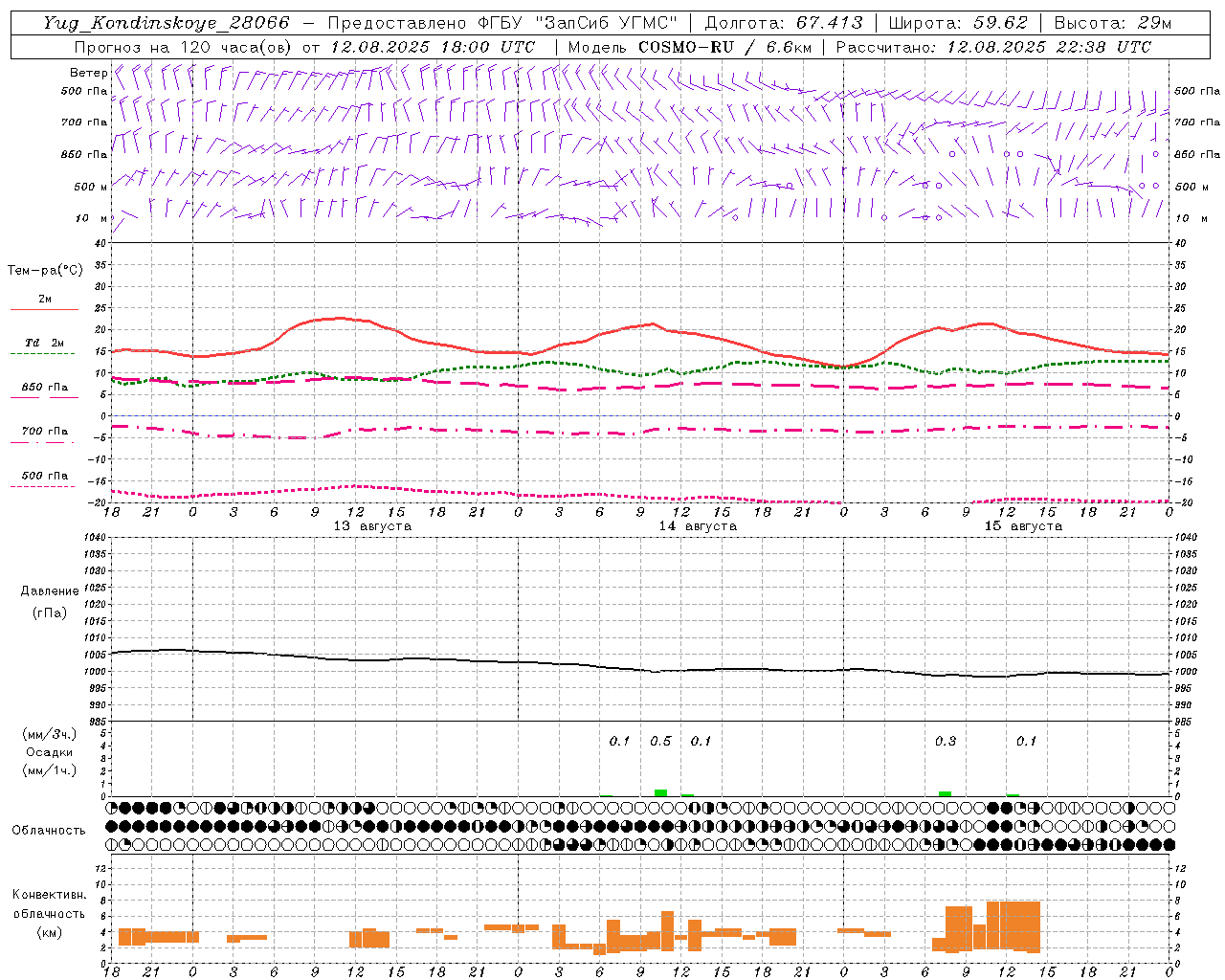The height and width of the screenshot is (980, 1225).
Task: Click the 2м solid red legend line
Action: tap(44, 310)
